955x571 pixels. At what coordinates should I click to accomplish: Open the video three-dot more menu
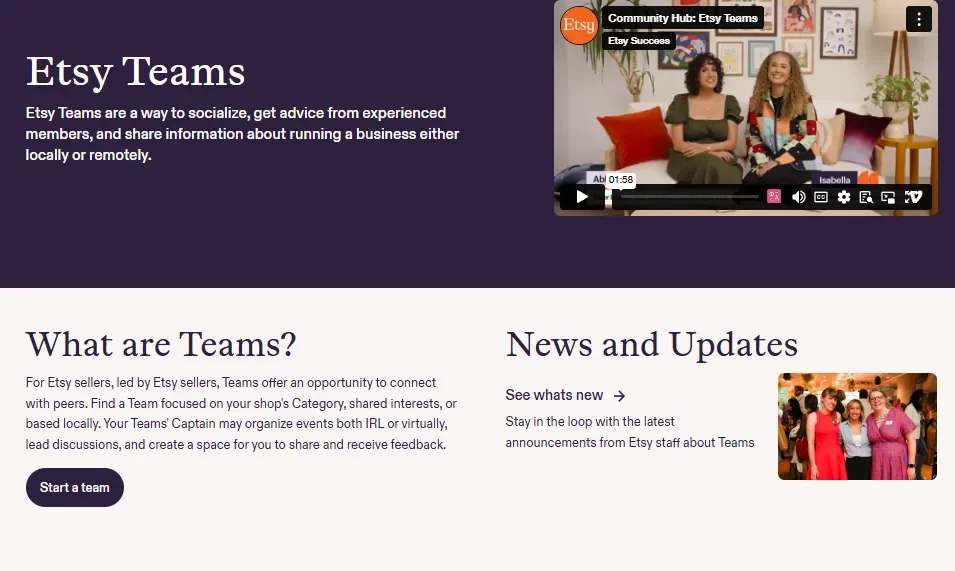point(918,19)
